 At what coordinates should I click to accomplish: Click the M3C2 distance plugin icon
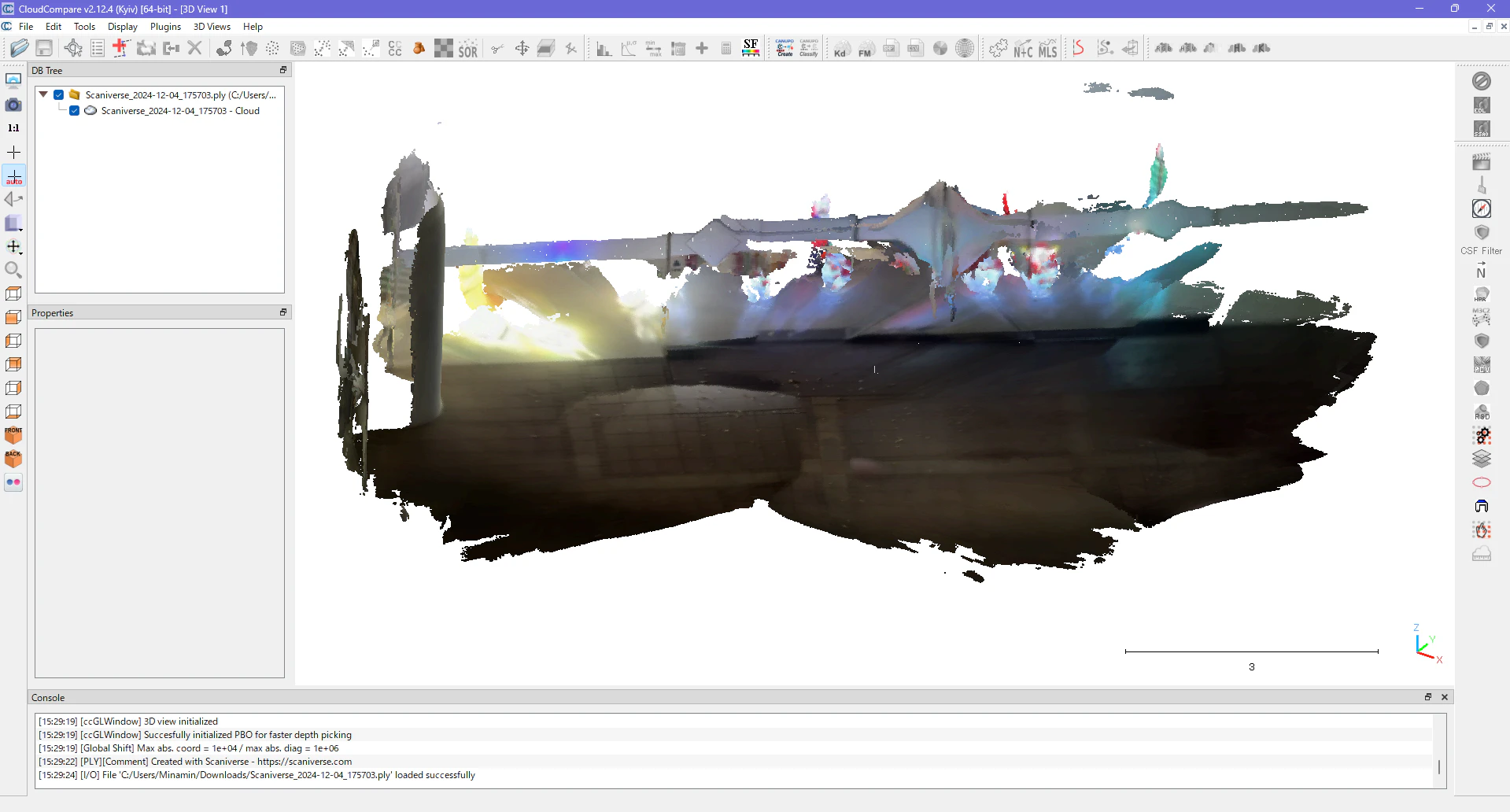[1482, 317]
